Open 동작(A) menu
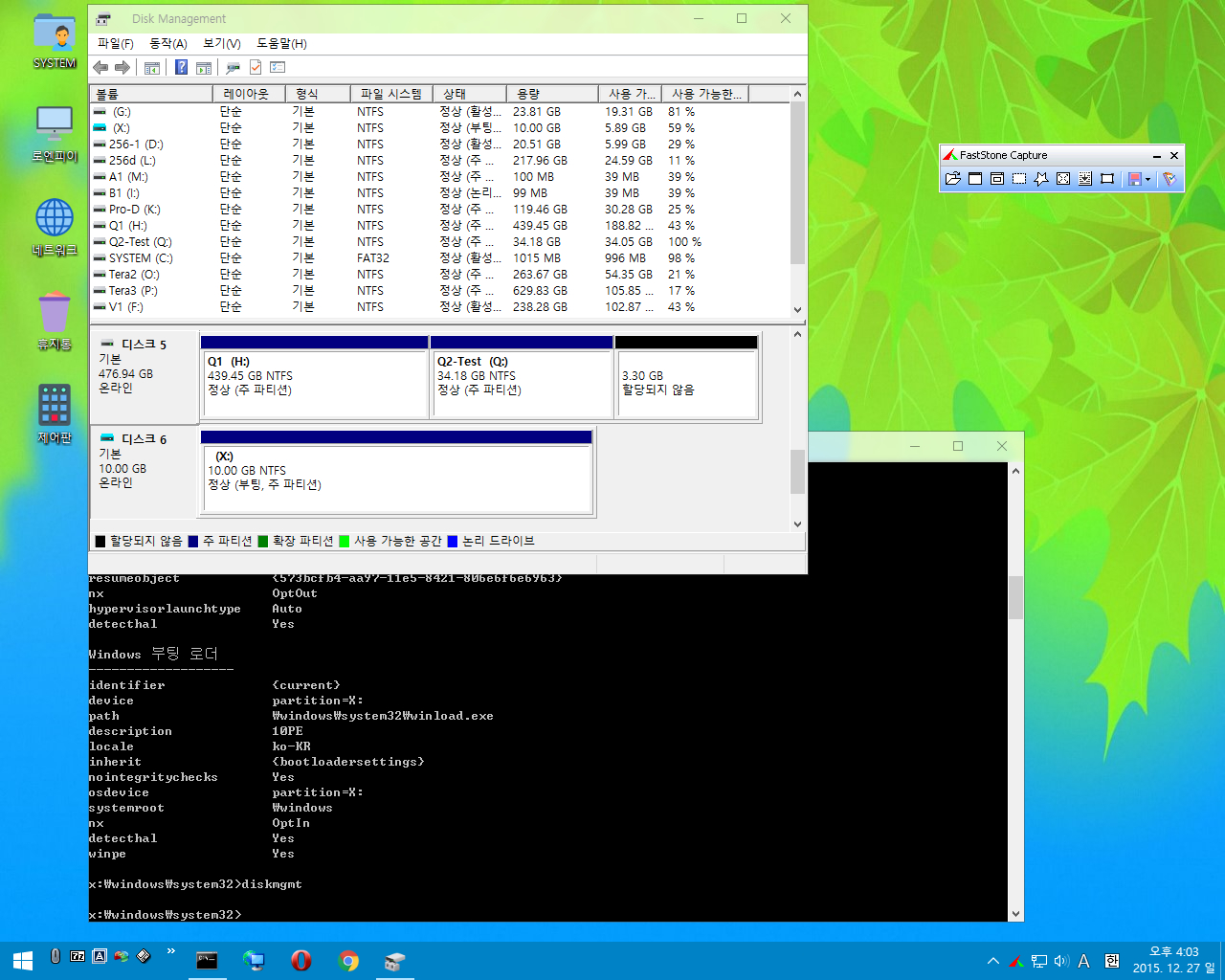This screenshot has width=1225, height=980. click(168, 44)
